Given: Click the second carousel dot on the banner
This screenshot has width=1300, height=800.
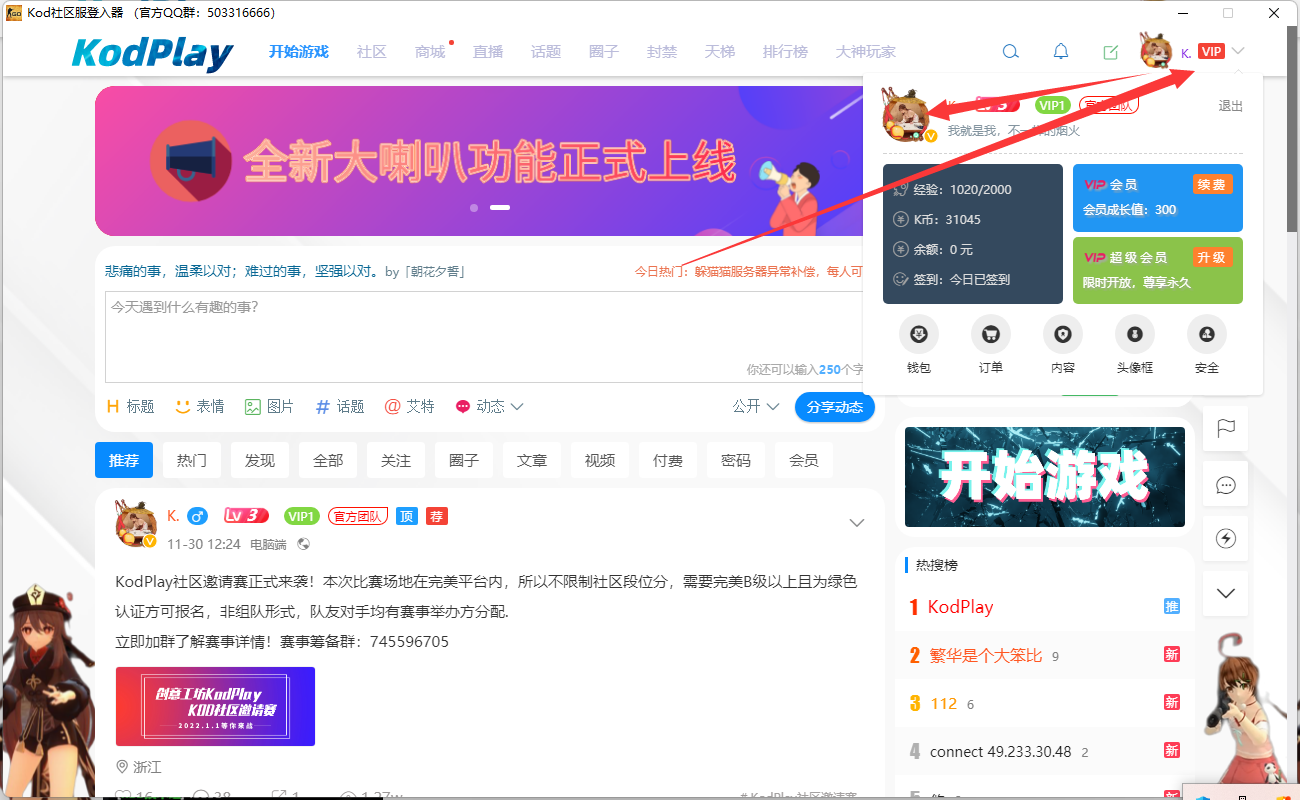Looking at the screenshot, I should pos(499,207).
